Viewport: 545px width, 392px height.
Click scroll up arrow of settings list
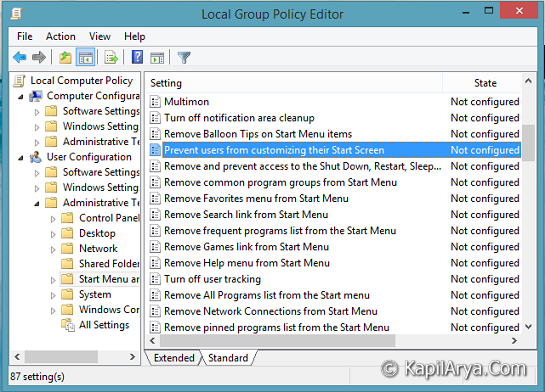tap(528, 81)
